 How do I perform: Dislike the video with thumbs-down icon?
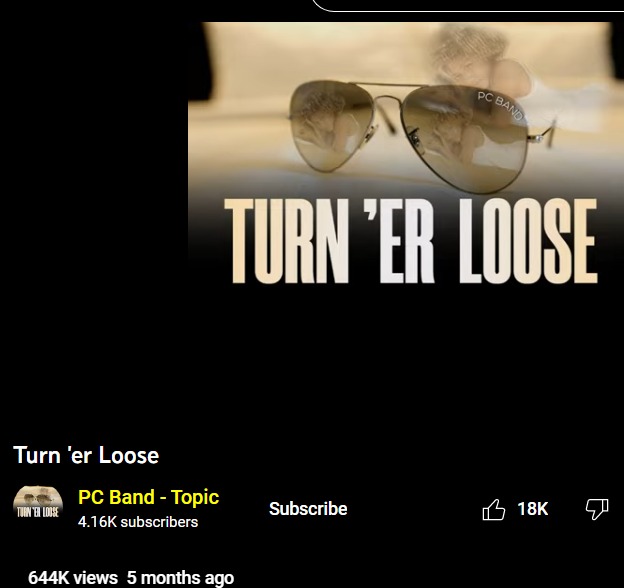pyautogui.click(x=597, y=509)
